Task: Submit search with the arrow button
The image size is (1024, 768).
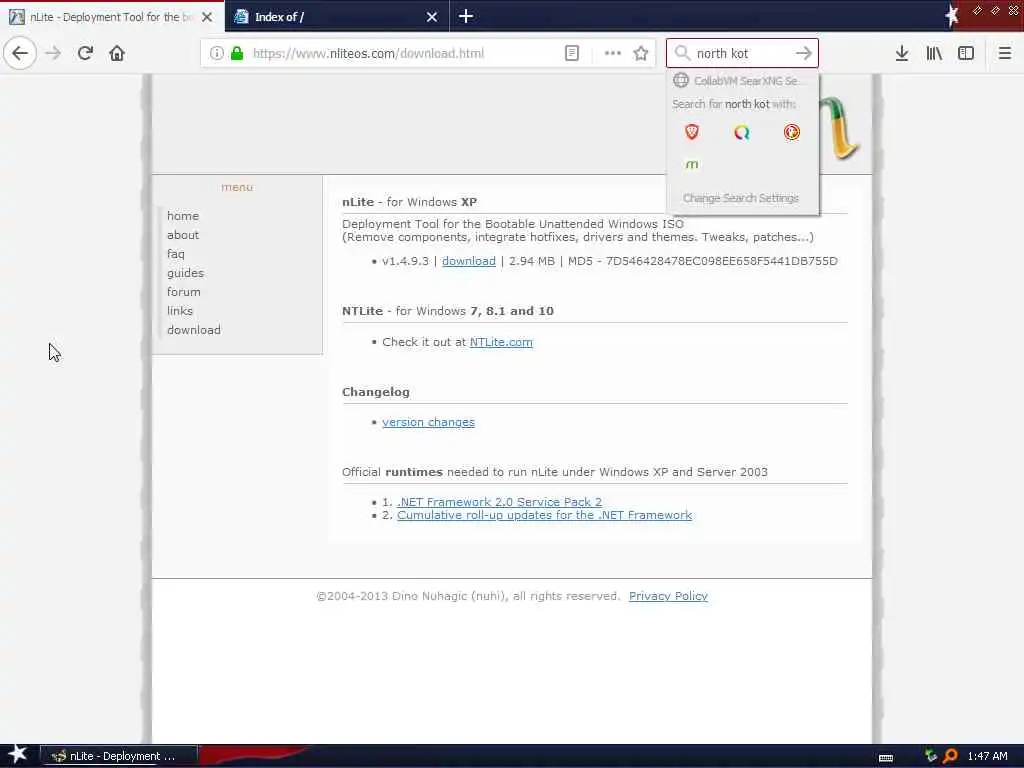Action: tap(803, 54)
